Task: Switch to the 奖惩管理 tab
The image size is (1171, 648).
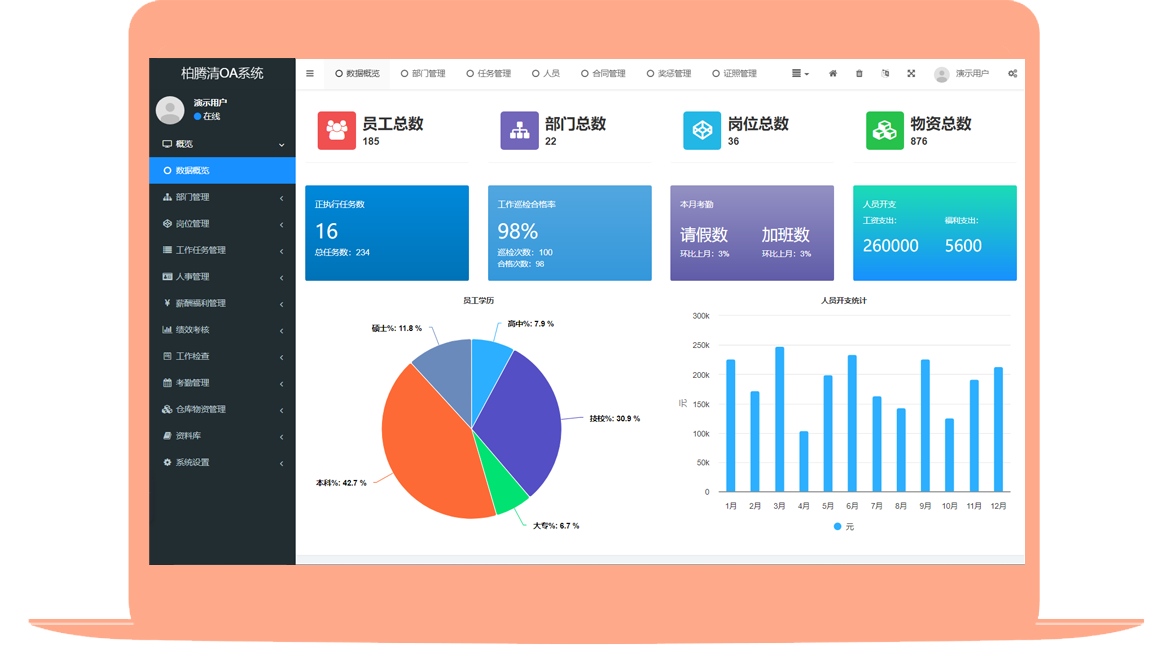Action: (669, 73)
